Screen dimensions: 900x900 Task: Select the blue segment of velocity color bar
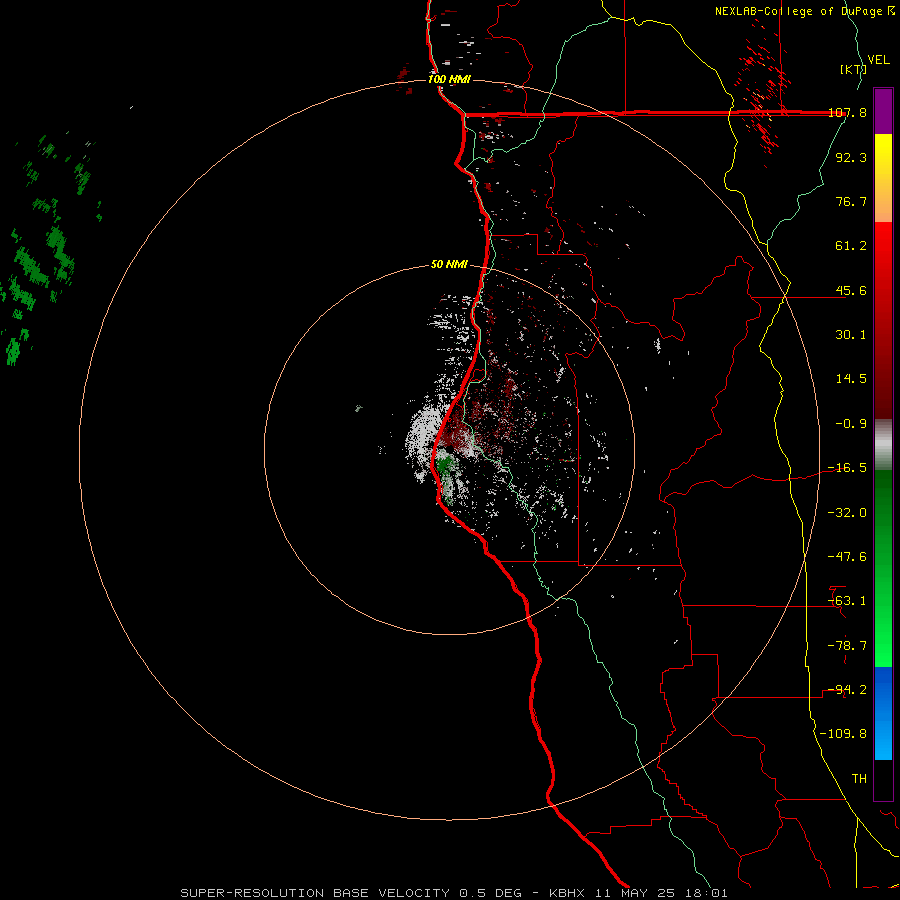(x=883, y=713)
